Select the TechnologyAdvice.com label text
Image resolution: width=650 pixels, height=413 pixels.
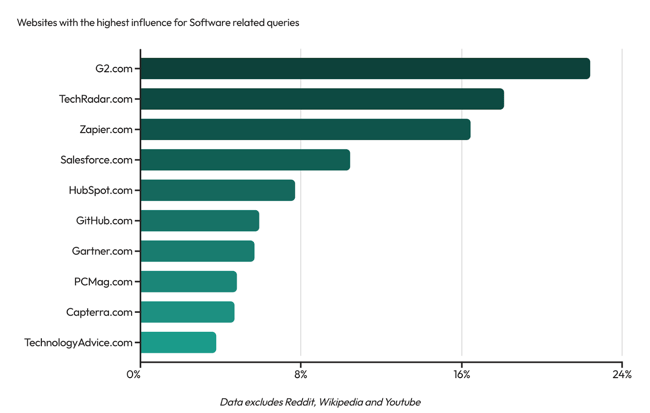[x=78, y=342]
